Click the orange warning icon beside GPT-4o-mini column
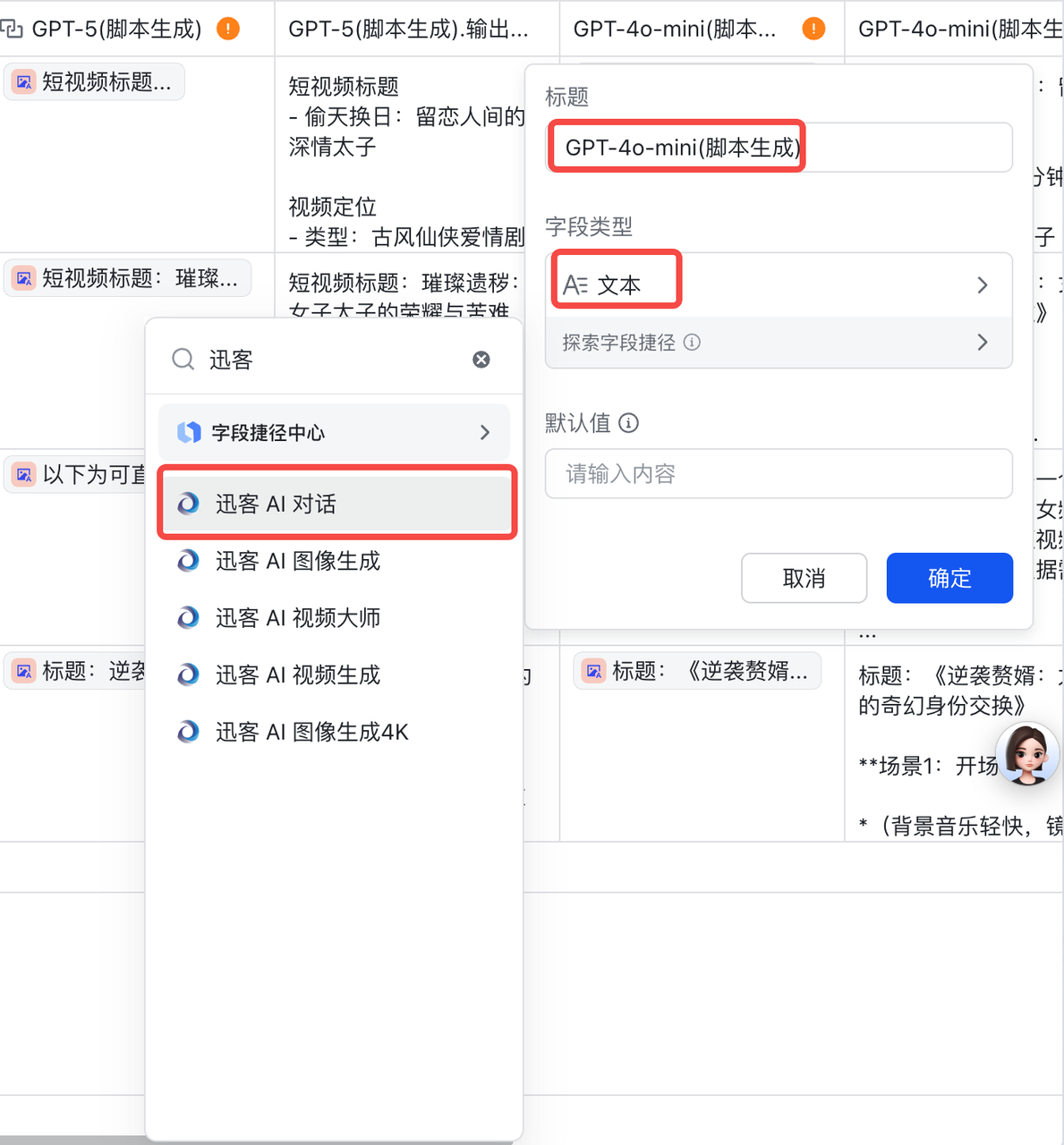 point(813,29)
